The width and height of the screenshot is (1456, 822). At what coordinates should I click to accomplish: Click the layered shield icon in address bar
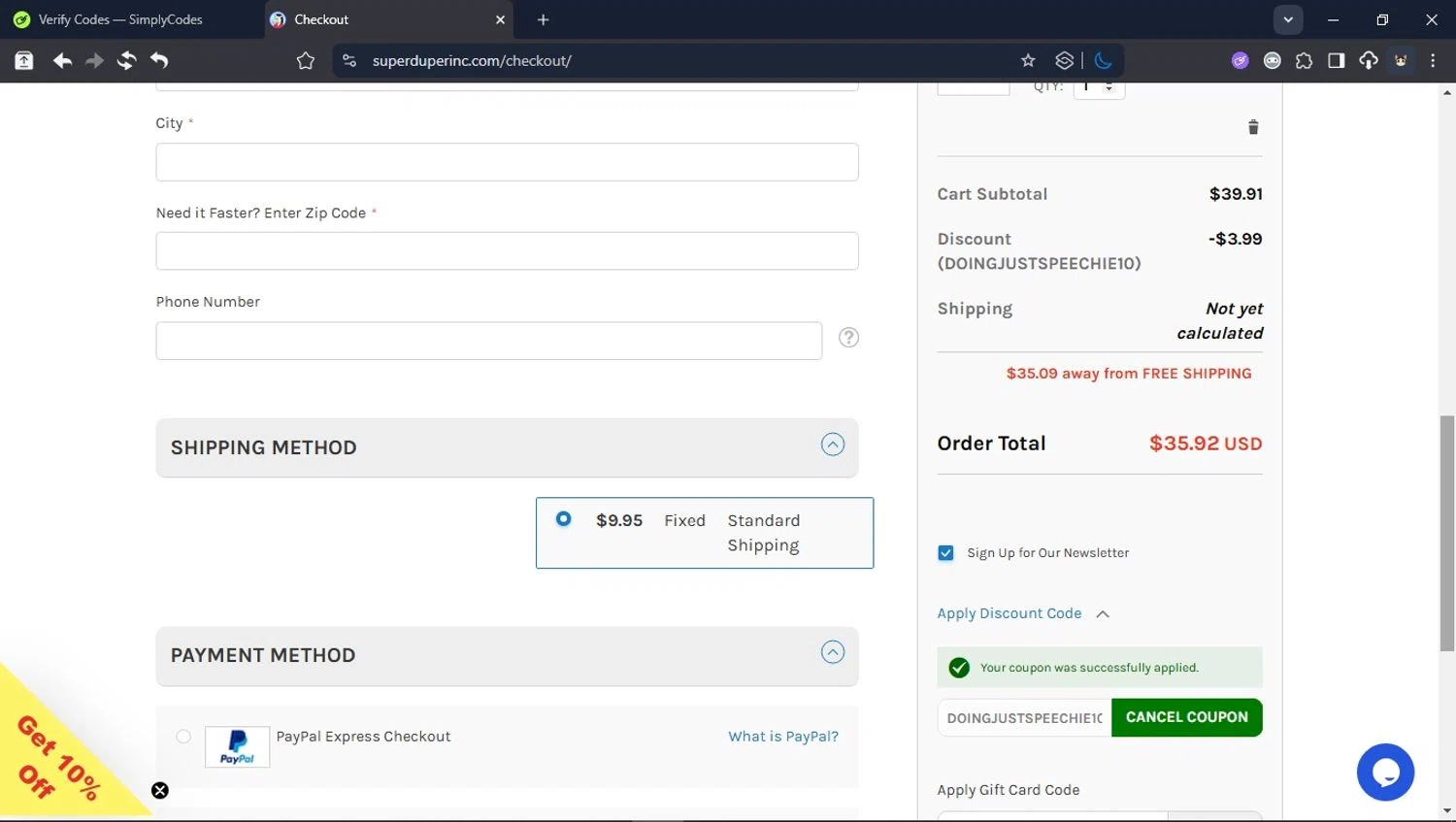(x=1065, y=61)
